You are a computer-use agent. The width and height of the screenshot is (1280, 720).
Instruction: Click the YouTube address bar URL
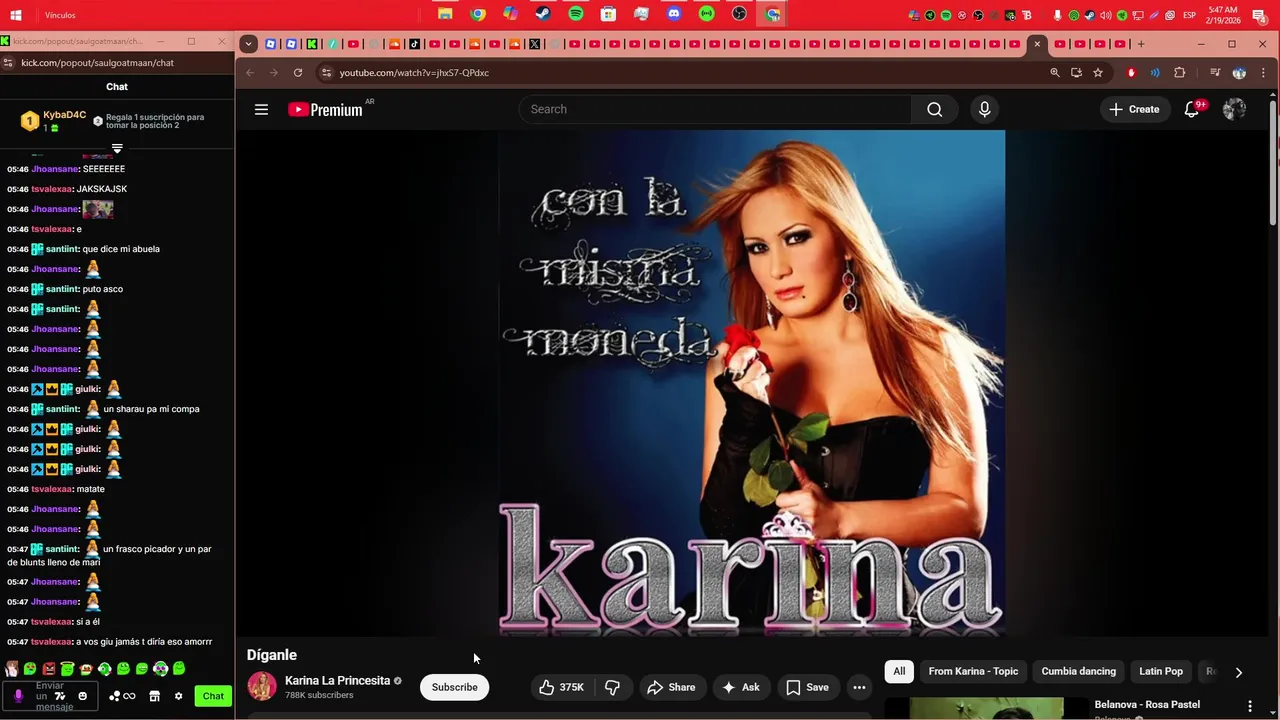(414, 73)
